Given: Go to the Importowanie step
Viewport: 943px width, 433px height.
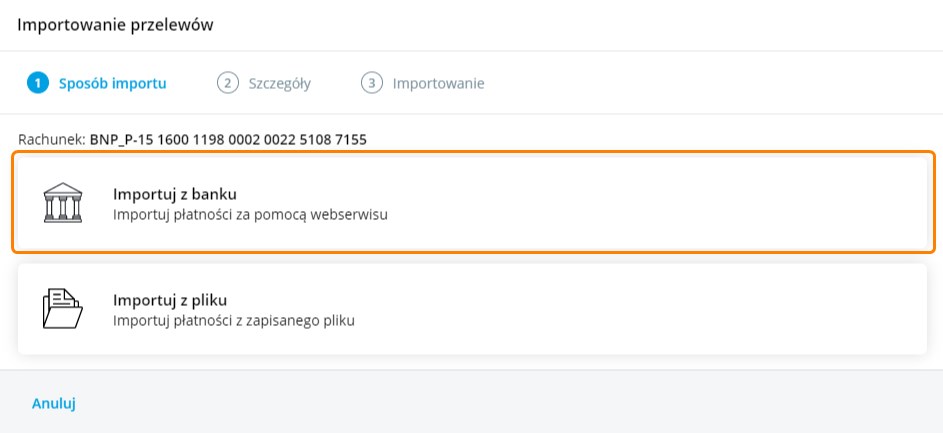Looking at the screenshot, I should [x=438, y=83].
